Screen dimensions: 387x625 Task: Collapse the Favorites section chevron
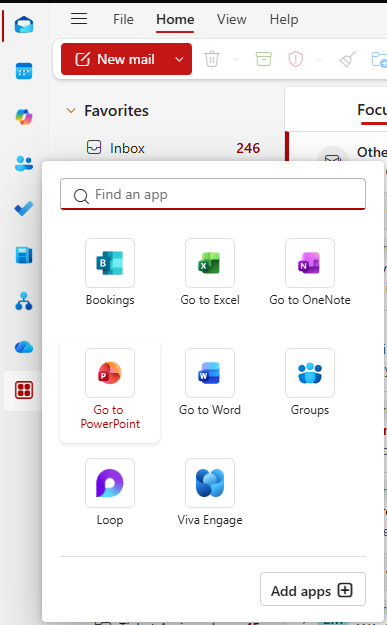pos(71,110)
